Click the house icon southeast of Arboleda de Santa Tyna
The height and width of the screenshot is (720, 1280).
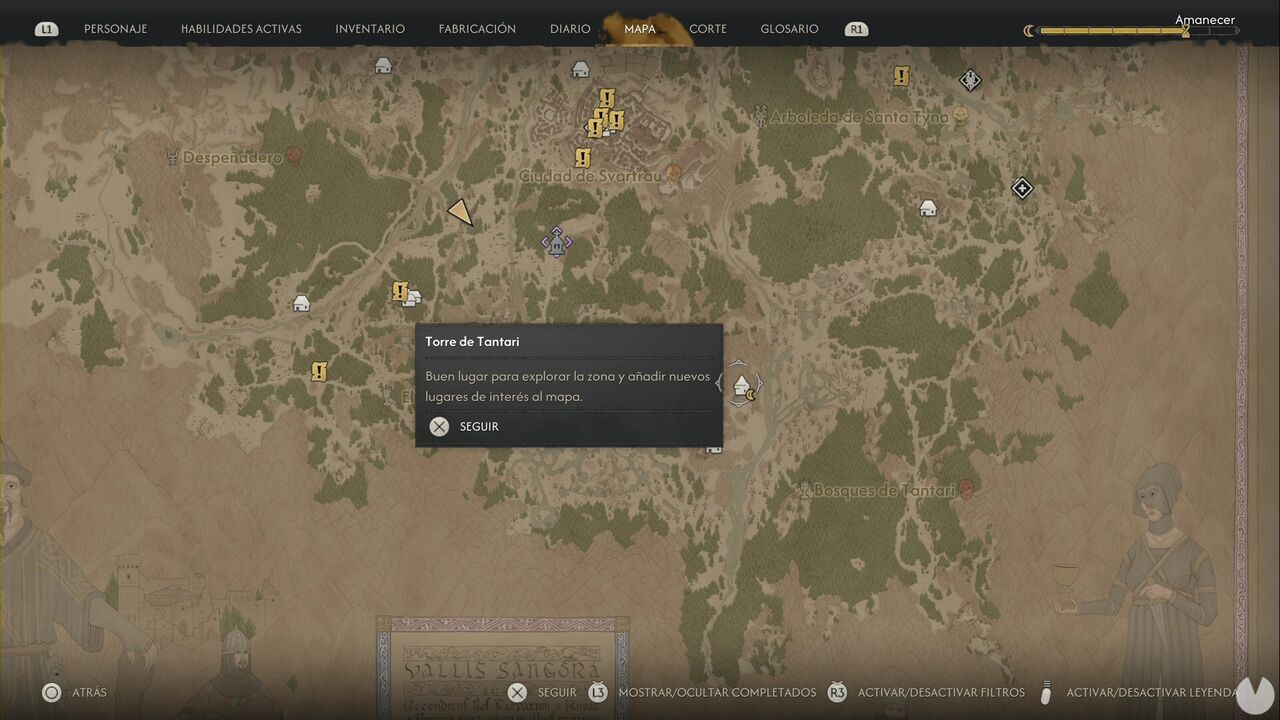(x=928, y=208)
